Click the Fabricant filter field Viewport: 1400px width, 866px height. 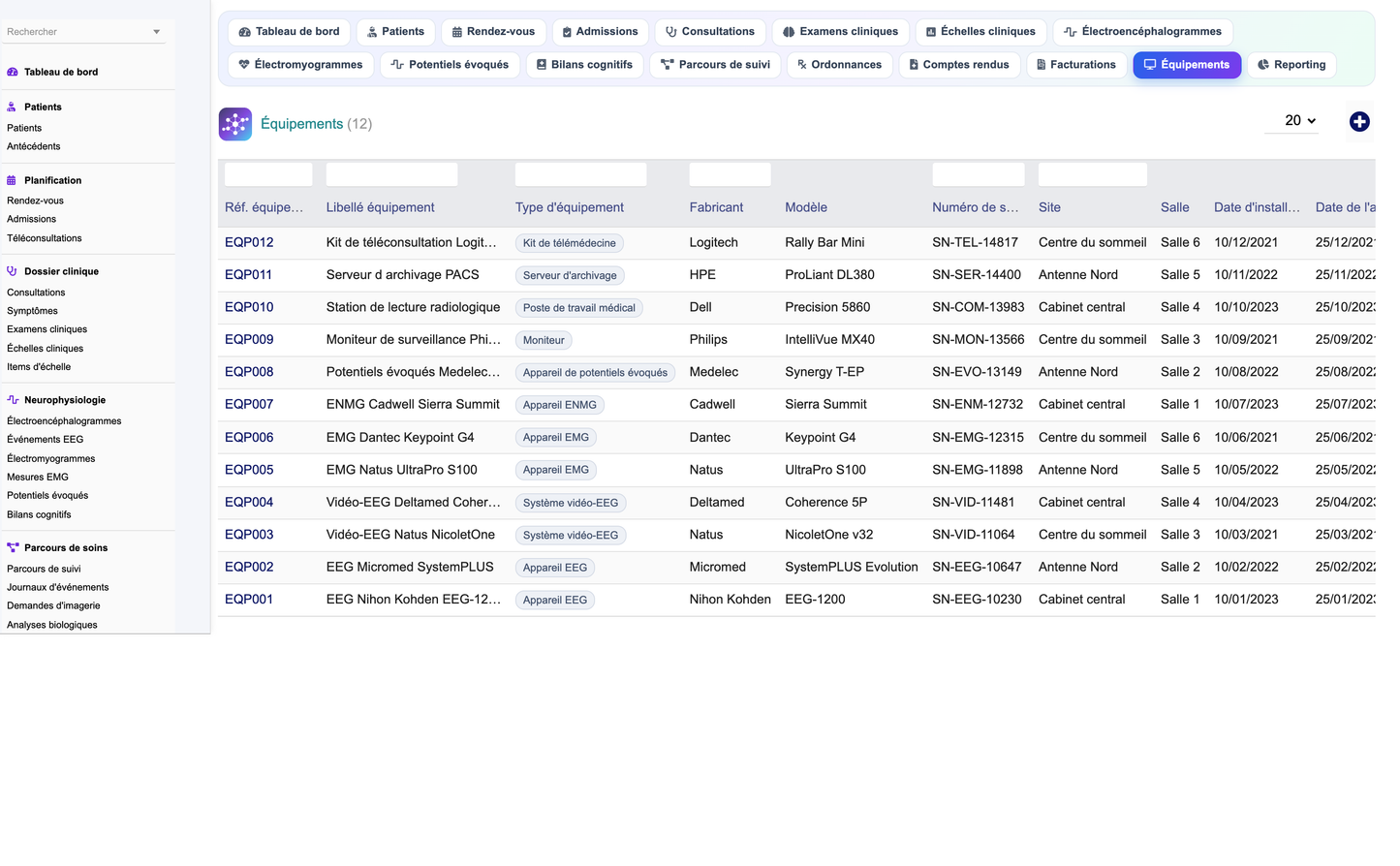click(730, 174)
